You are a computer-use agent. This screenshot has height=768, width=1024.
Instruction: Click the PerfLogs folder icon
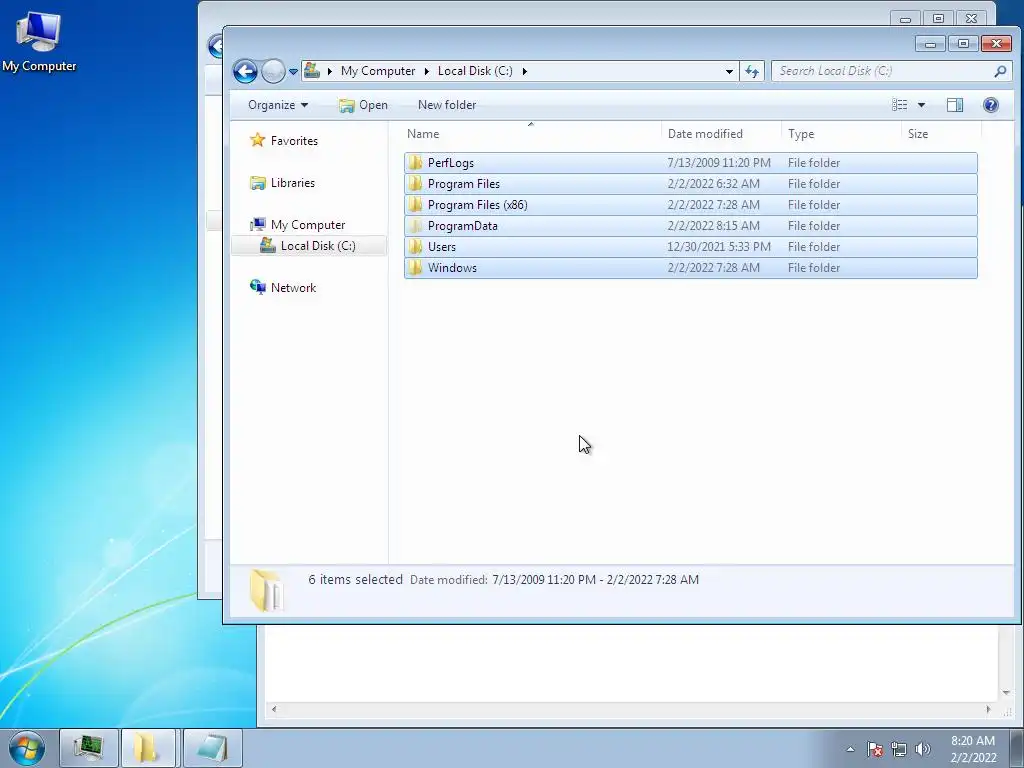point(415,163)
